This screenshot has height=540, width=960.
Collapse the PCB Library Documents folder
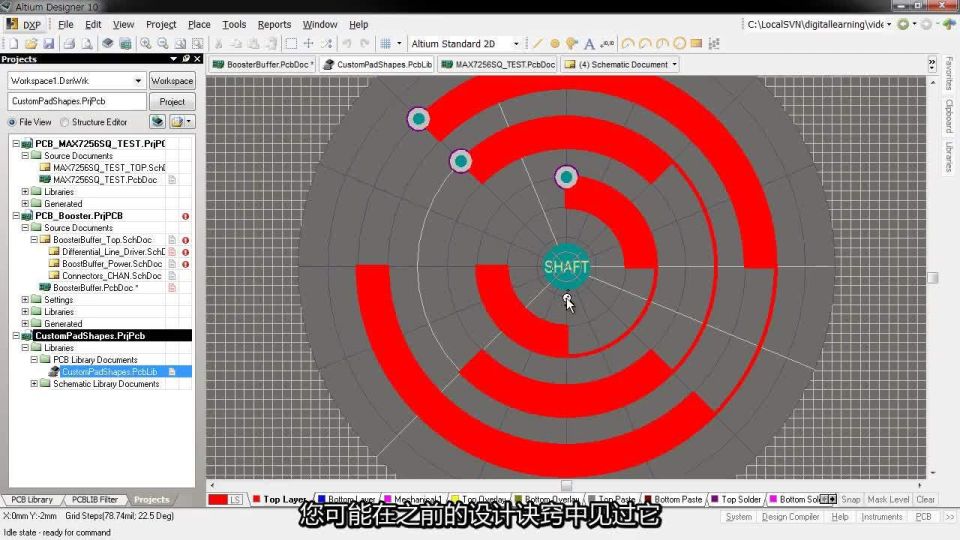tap(34, 360)
